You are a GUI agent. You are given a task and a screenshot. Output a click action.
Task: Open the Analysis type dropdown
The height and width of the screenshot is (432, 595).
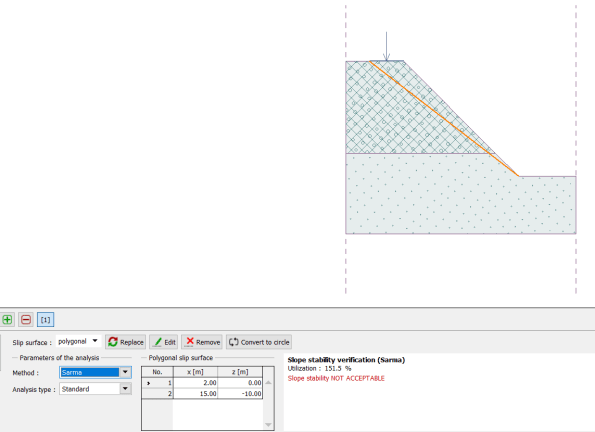pos(95,389)
